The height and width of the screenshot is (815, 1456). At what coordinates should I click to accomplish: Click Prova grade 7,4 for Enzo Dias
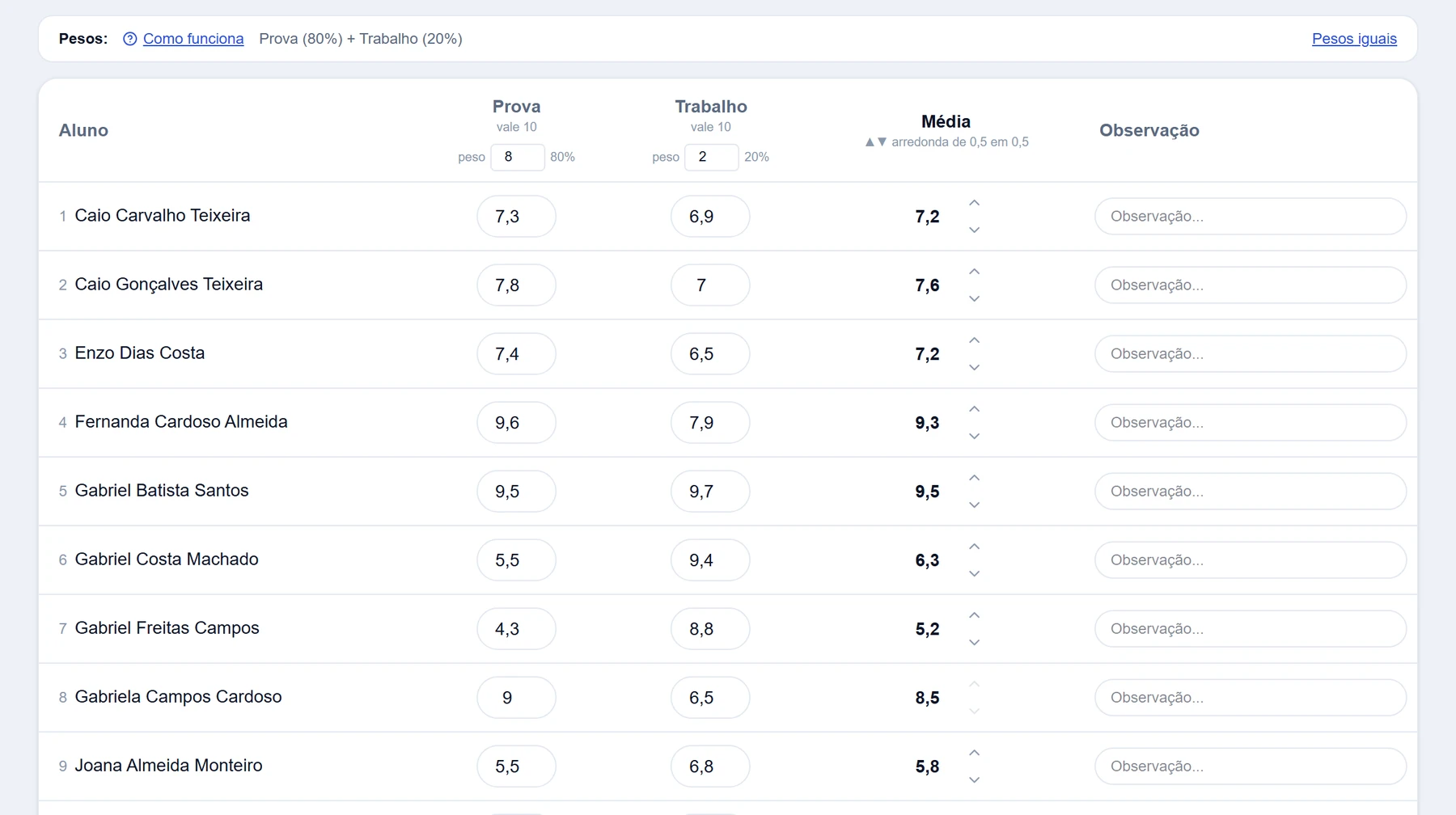tap(516, 354)
